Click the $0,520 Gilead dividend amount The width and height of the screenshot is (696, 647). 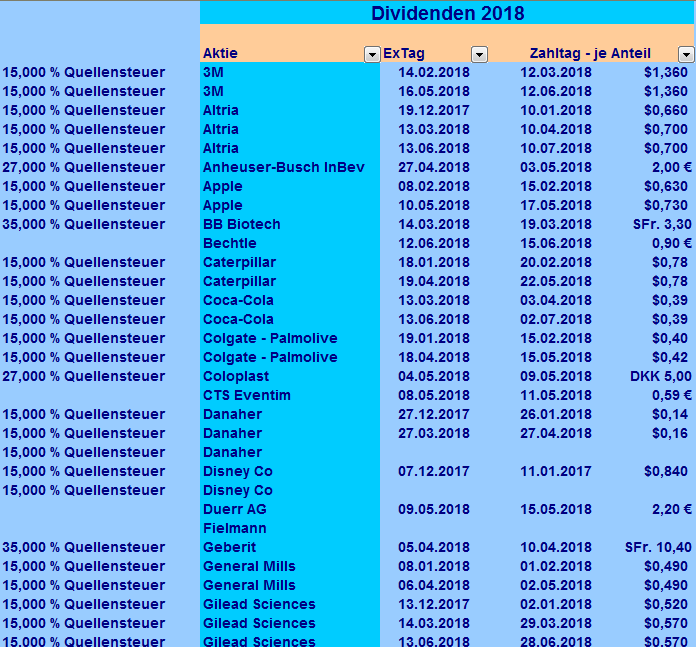tap(666, 604)
